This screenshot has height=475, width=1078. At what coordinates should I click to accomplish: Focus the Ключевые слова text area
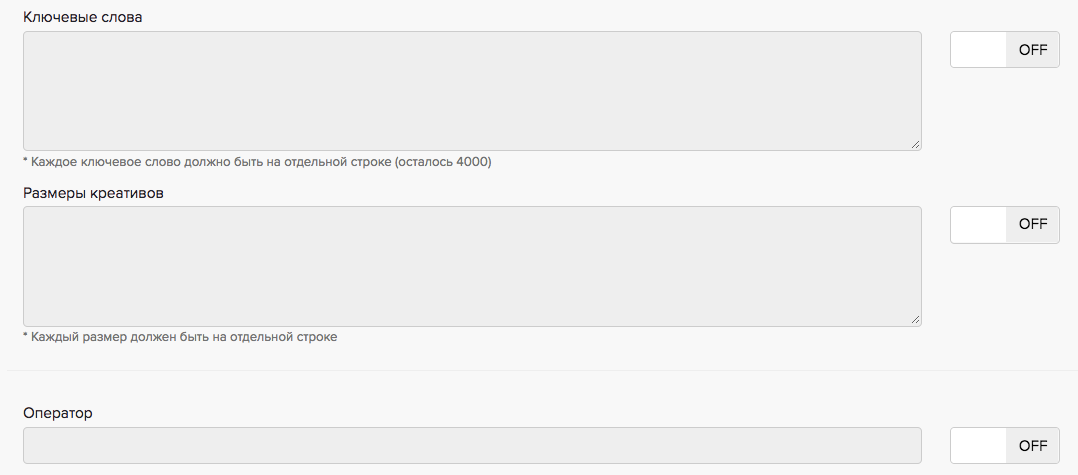pos(471,91)
